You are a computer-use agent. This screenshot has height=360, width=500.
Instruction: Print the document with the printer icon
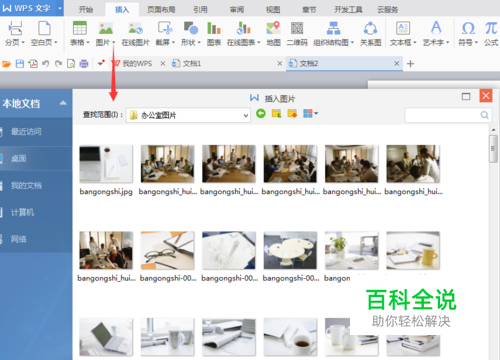(84, 63)
